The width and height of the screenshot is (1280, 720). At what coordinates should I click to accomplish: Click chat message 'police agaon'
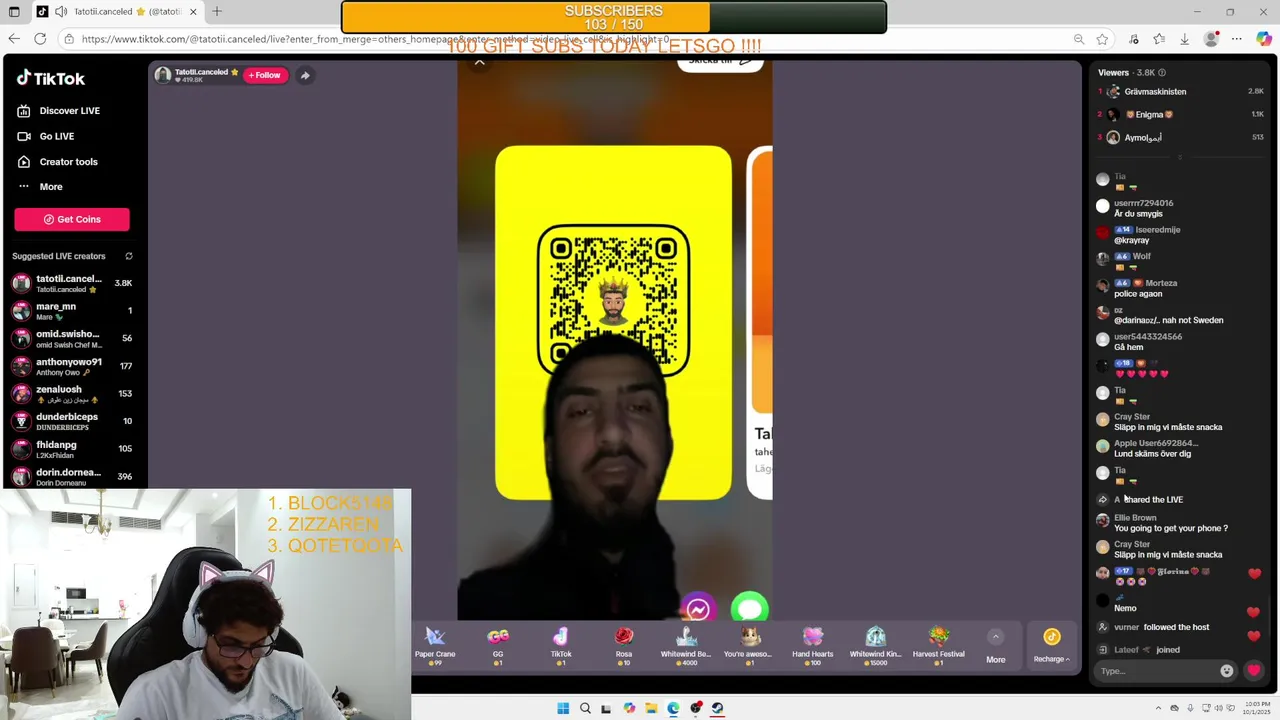click(1138, 294)
